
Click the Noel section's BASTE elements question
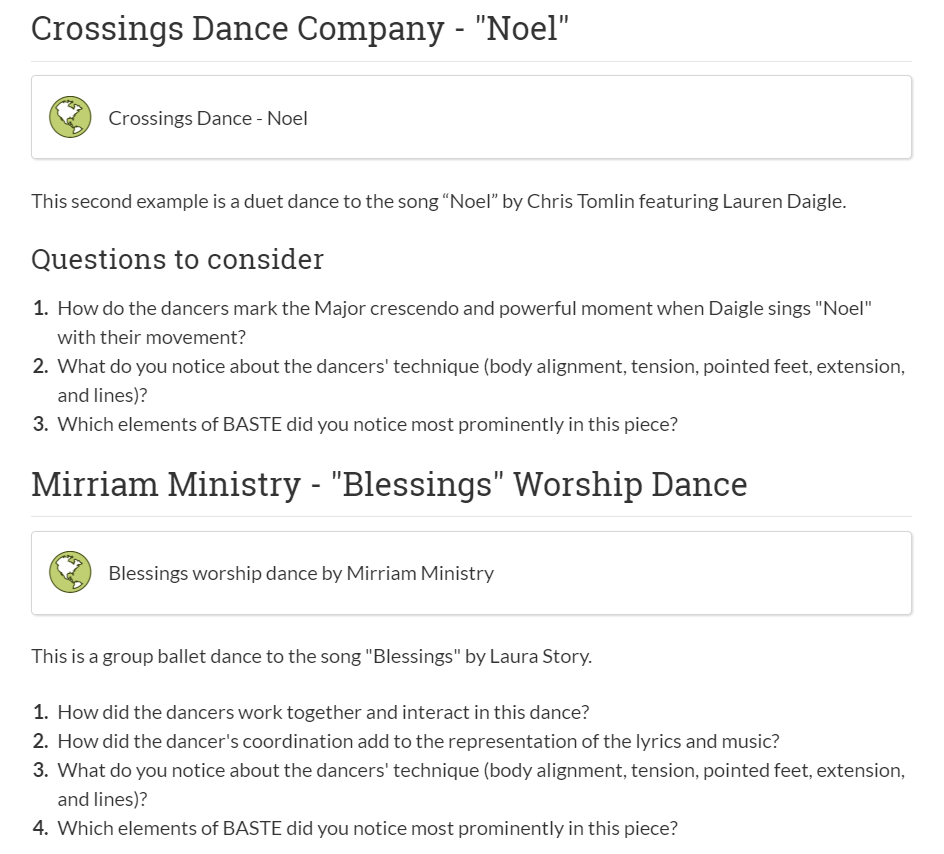367,424
